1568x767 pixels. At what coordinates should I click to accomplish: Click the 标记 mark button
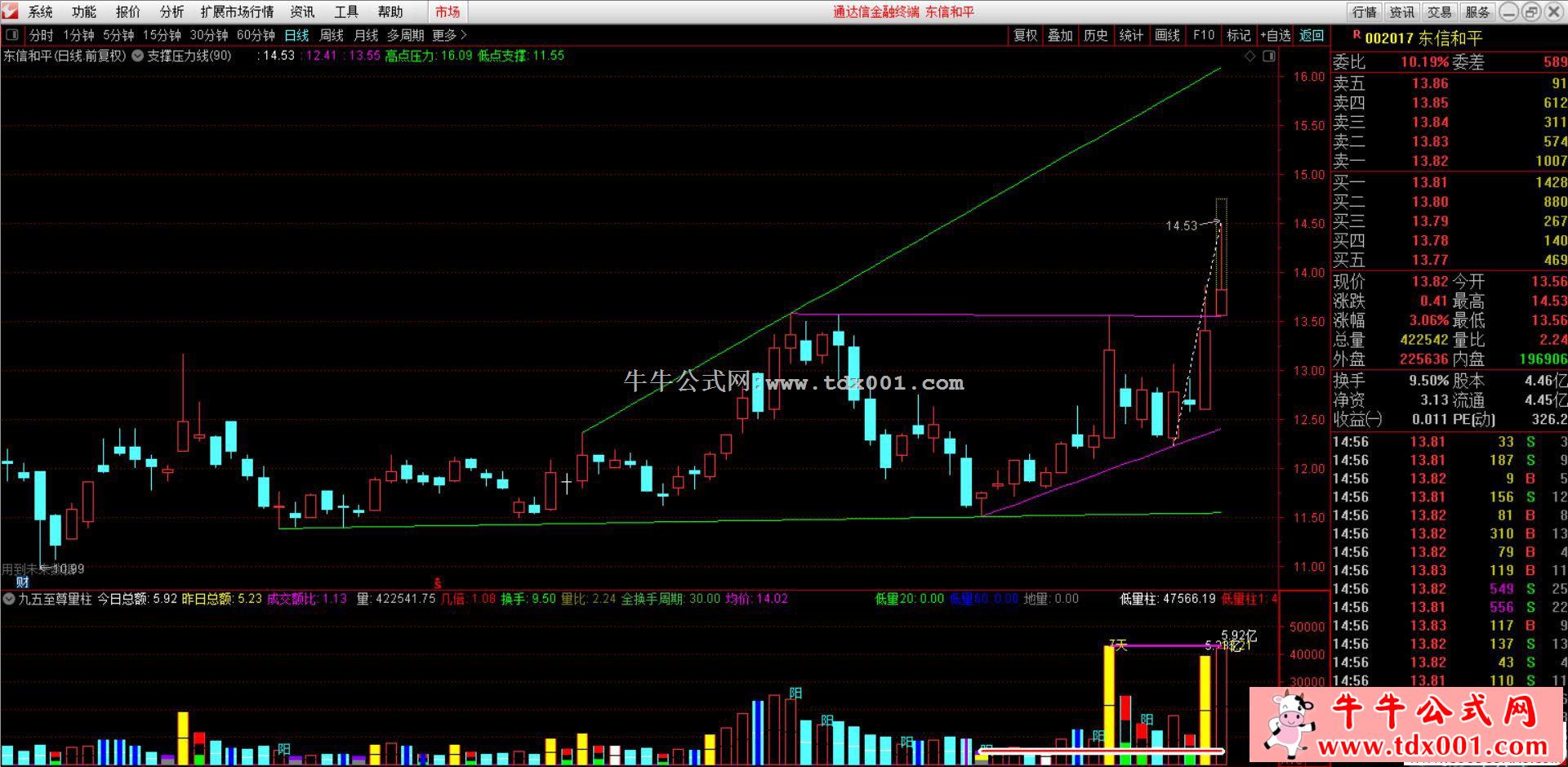pyautogui.click(x=1239, y=35)
